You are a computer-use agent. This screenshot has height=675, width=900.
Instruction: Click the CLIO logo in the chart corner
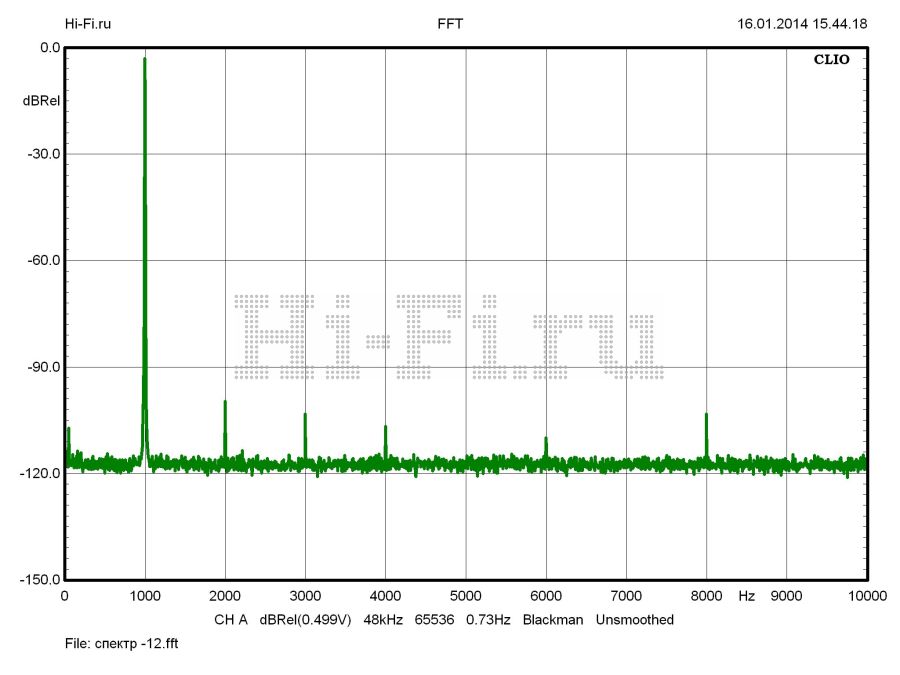pos(831,60)
